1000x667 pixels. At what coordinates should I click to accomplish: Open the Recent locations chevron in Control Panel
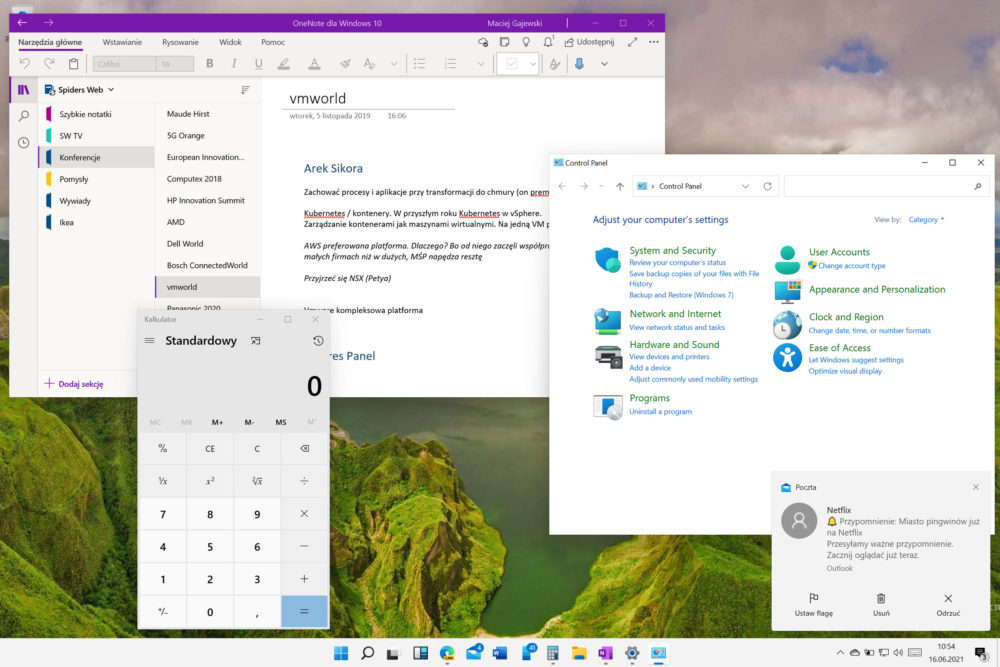[601, 186]
